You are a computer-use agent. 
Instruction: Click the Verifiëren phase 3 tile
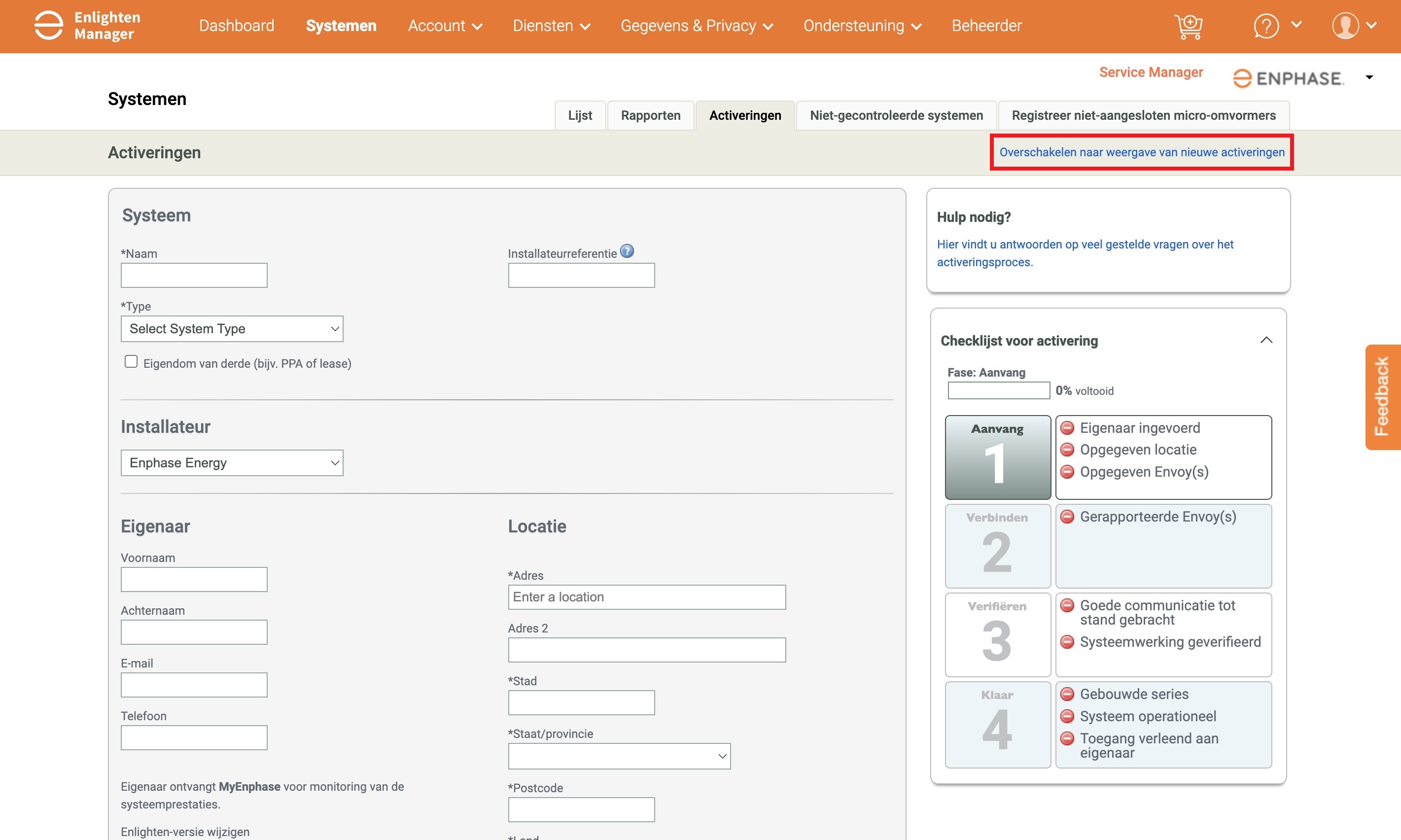997,634
